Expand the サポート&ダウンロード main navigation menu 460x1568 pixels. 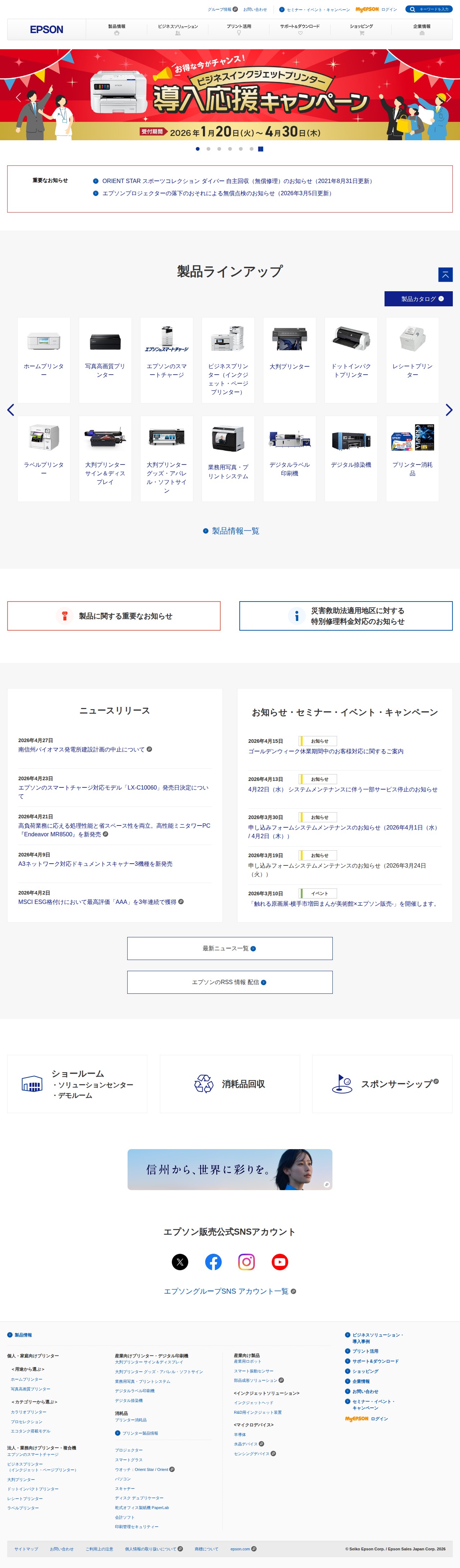click(300, 29)
